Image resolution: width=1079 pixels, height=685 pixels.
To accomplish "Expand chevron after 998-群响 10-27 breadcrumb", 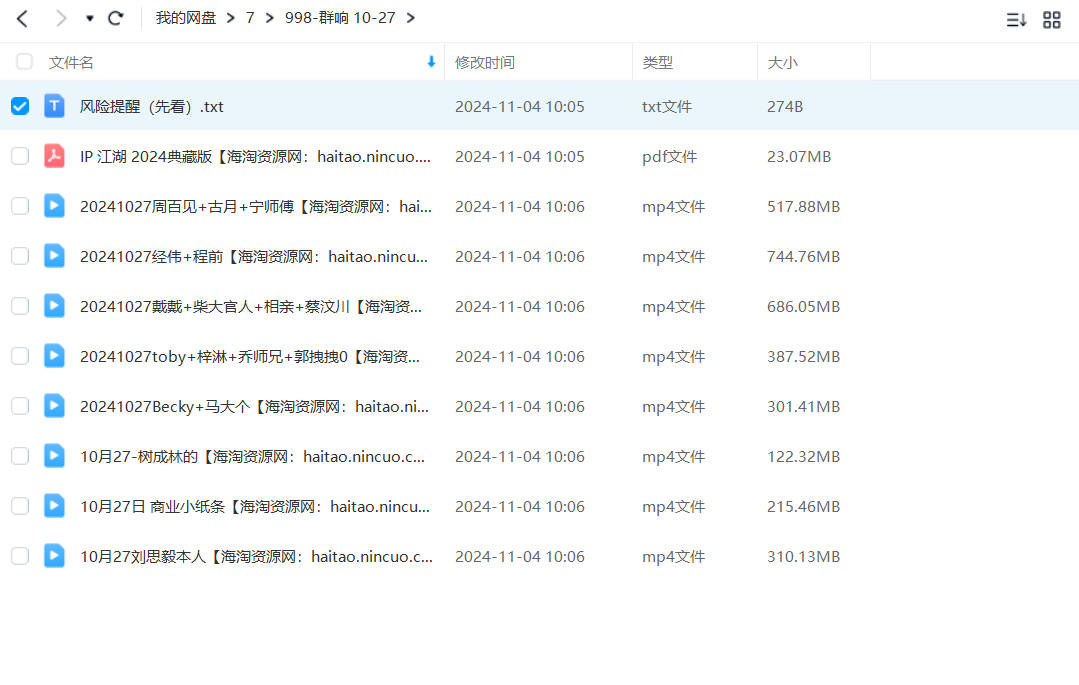I will click(x=411, y=18).
